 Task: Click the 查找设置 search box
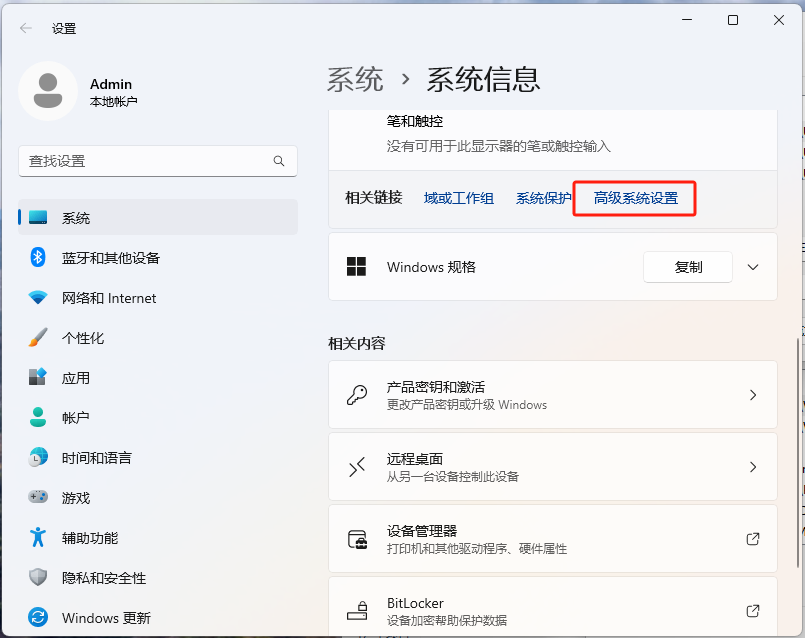click(157, 161)
